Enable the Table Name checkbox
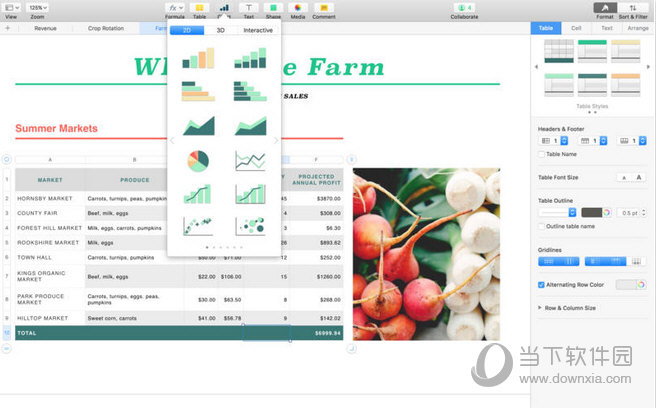The height and width of the screenshot is (408, 656). pyautogui.click(x=541, y=154)
